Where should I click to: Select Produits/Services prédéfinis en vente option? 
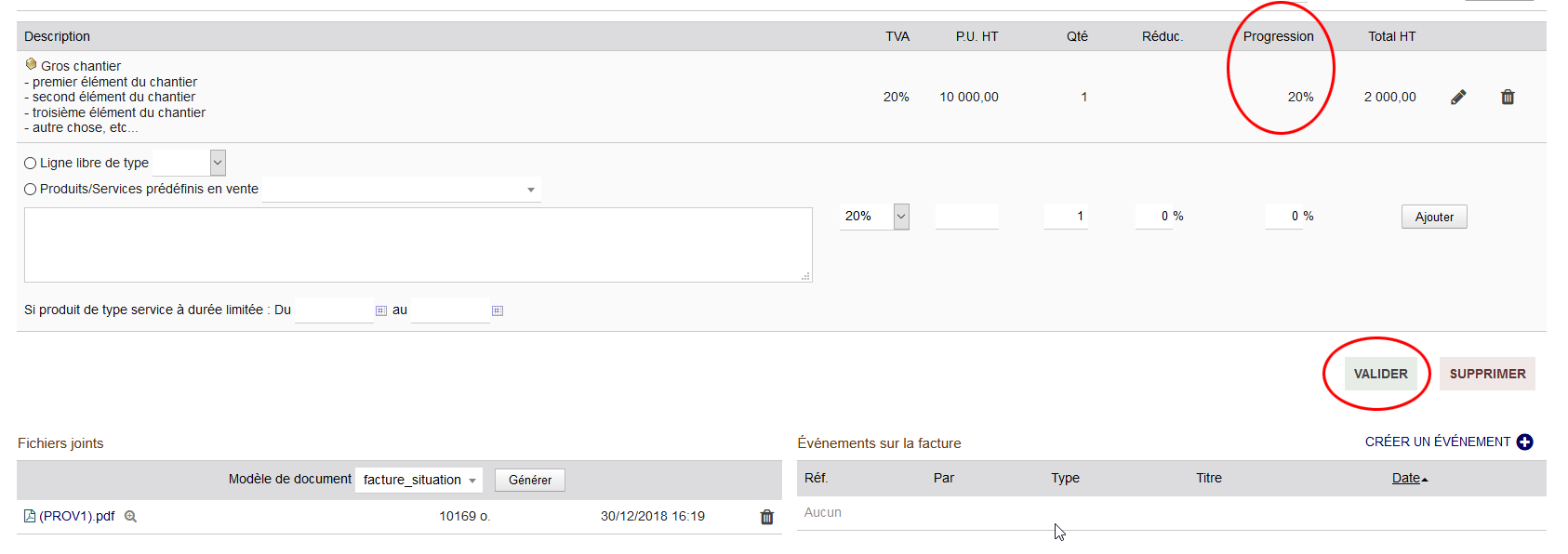31,190
